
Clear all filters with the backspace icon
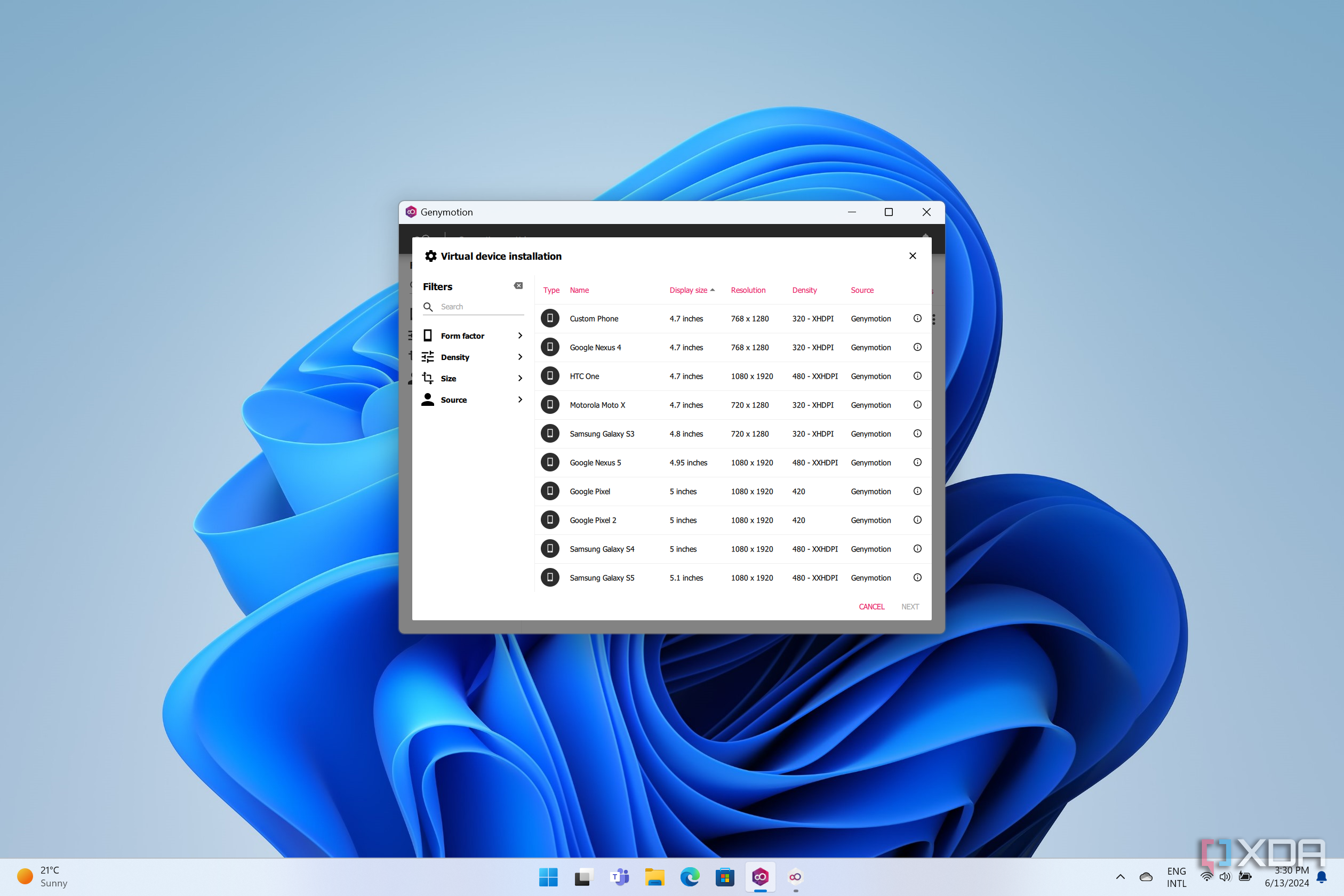[518, 286]
